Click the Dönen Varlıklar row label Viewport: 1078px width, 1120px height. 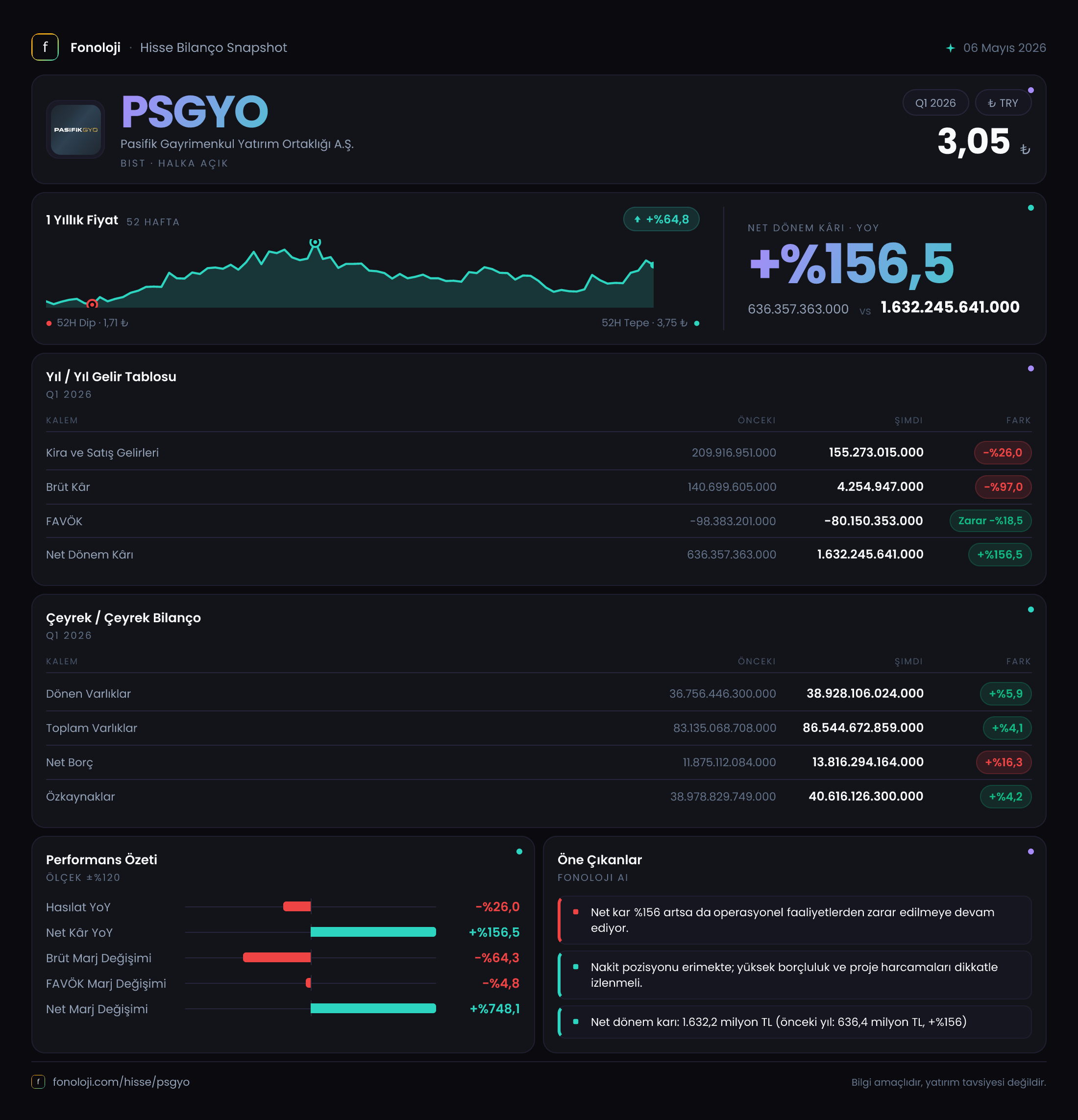coord(89,694)
